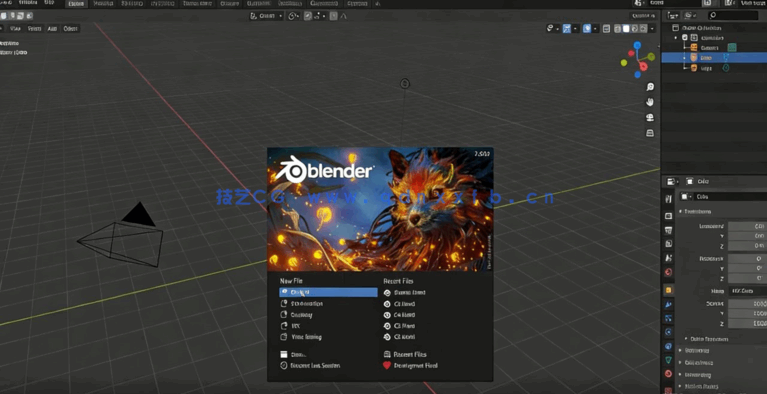The width and height of the screenshot is (767, 394).
Task: Open the viewport shading options dropdown
Action: click(652, 28)
